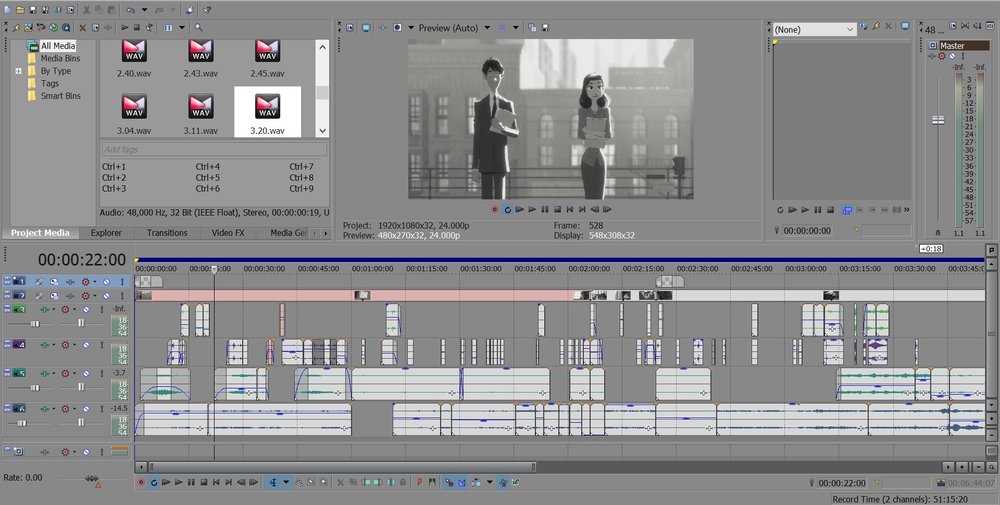The height and width of the screenshot is (505, 1000).
Task: Select the Envelope Edit tool
Action: (299, 483)
